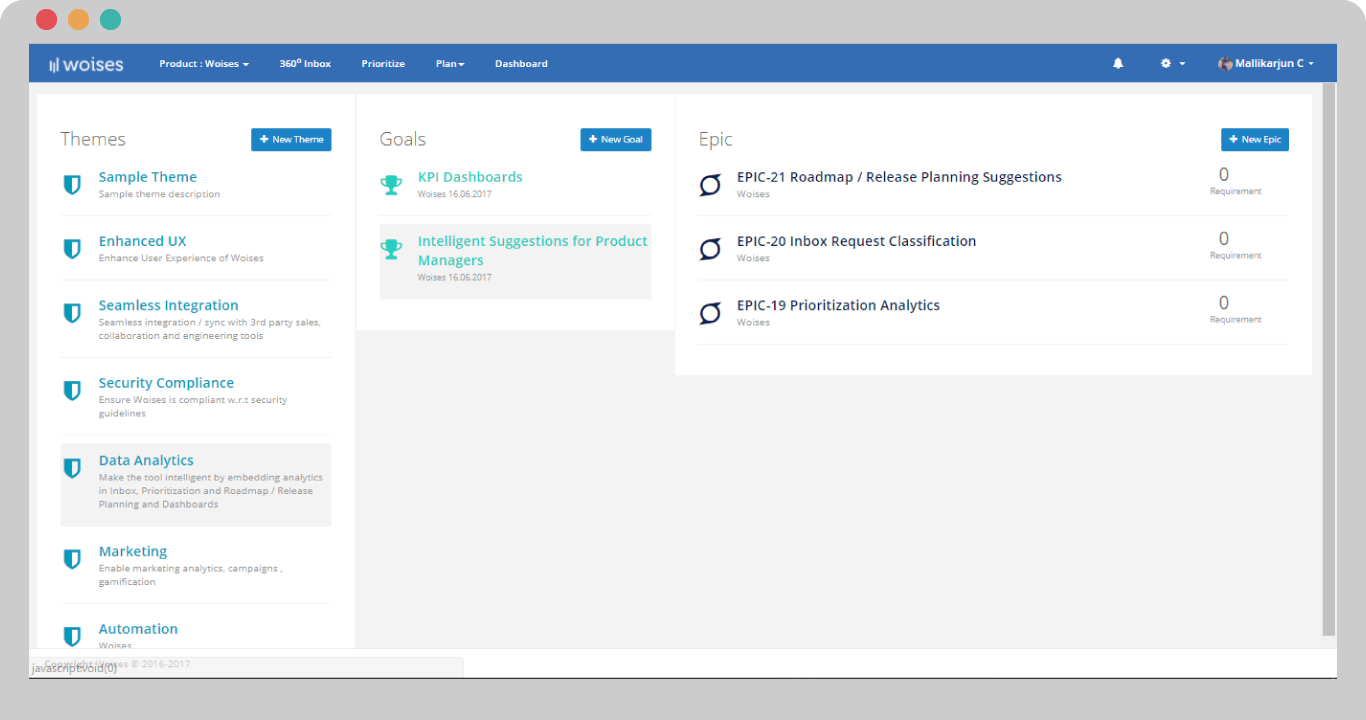Click the epic icon beside EPIC-19
The image size is (1366, 720).
coord(710,313)
